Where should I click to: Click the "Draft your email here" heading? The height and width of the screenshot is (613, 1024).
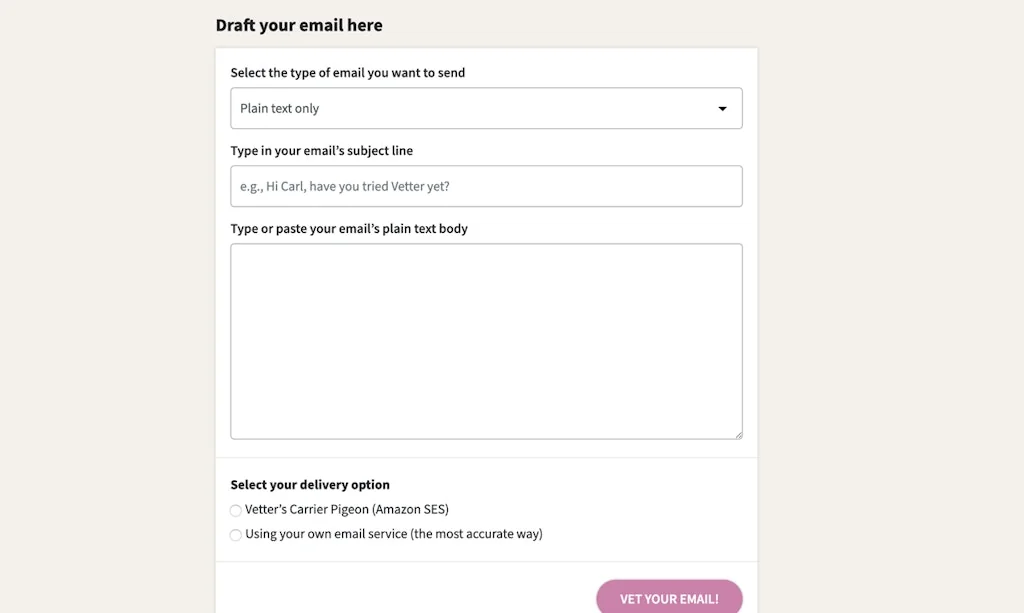tap(299, 26)
